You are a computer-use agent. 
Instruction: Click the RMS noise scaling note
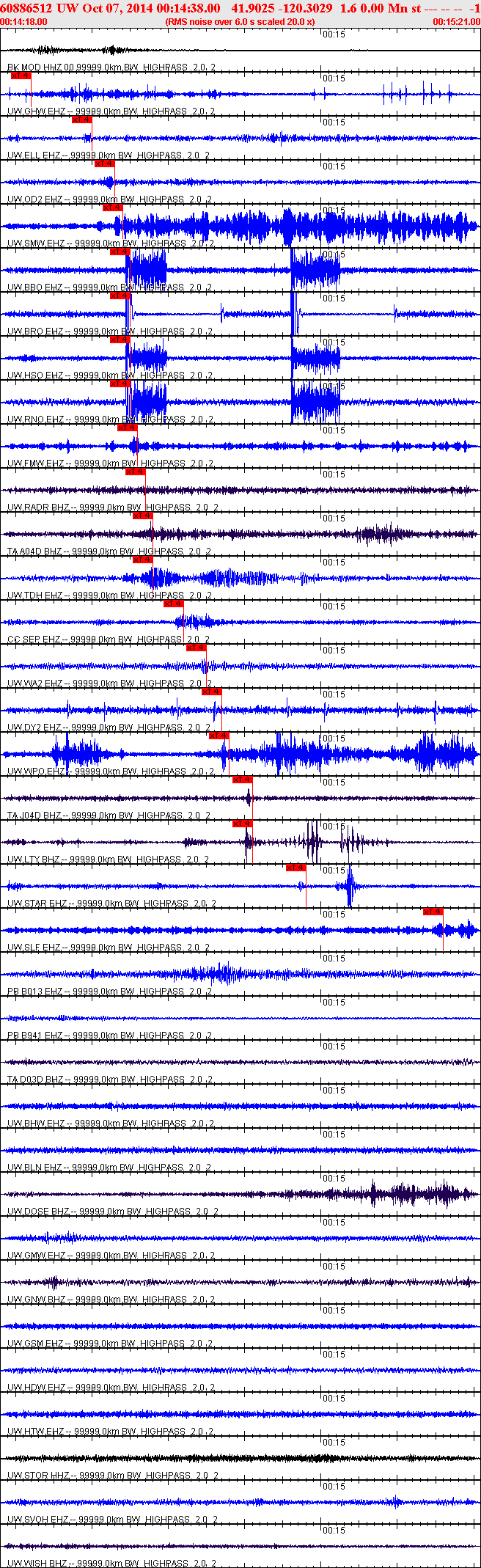pyautogui.click(x=240, y=22)
